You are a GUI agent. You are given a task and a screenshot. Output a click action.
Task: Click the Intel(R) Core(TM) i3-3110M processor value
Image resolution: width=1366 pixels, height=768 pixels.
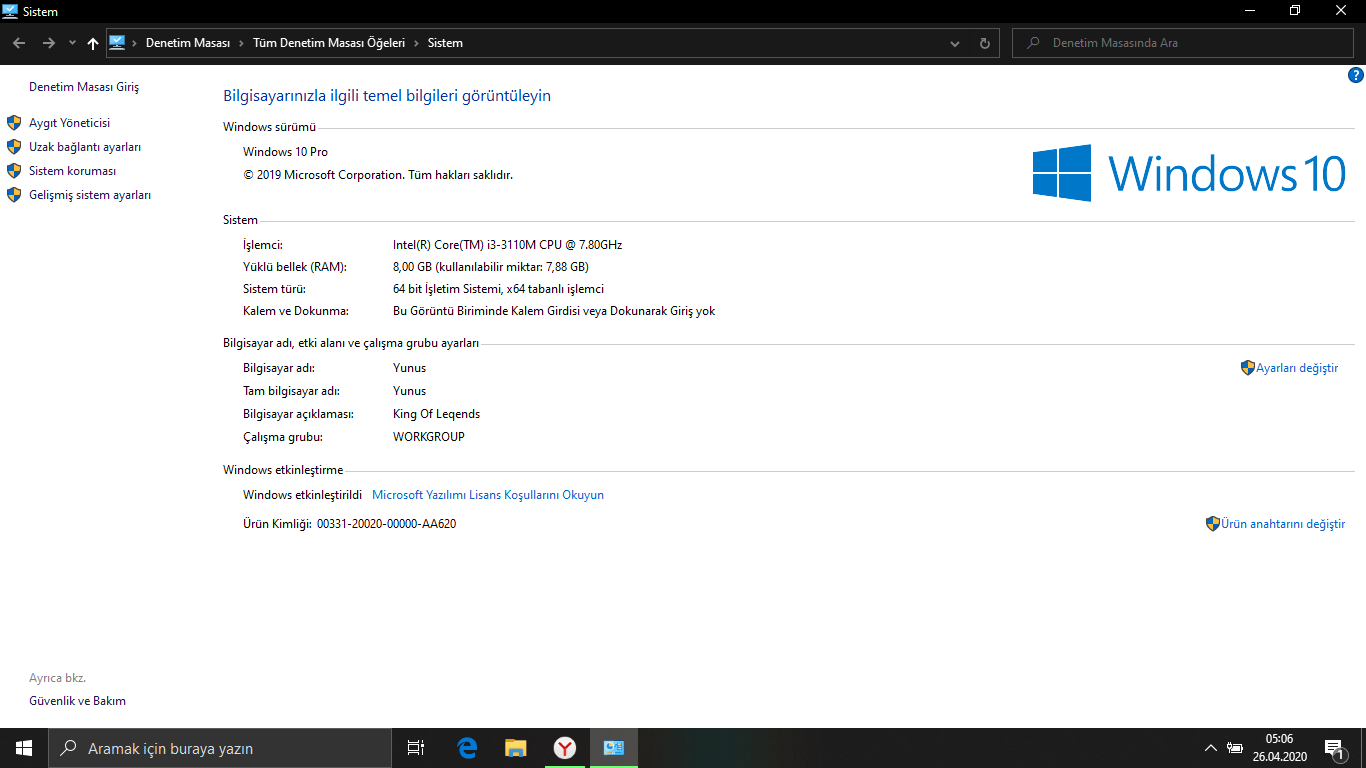point(508,245)
